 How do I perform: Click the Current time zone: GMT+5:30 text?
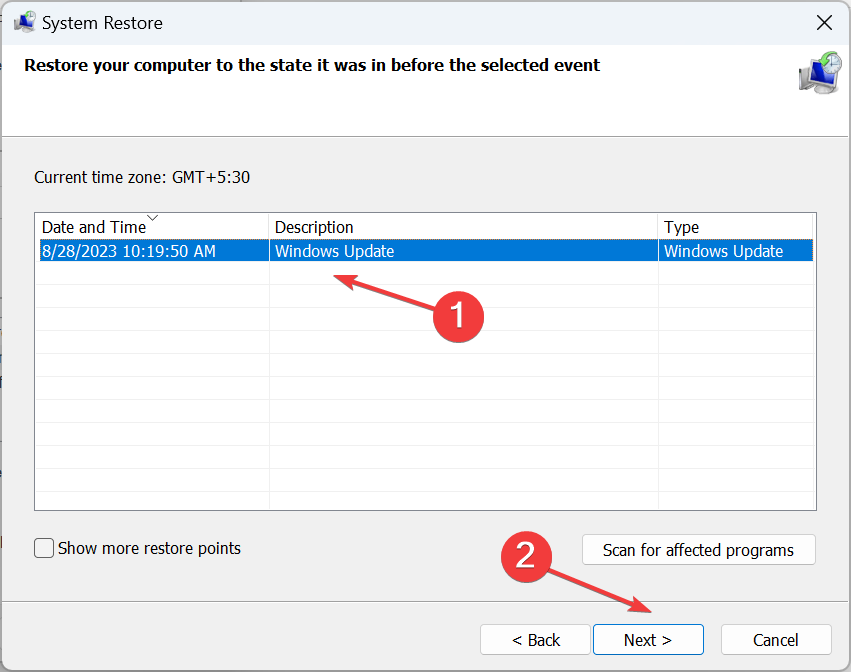pos(142,177)
